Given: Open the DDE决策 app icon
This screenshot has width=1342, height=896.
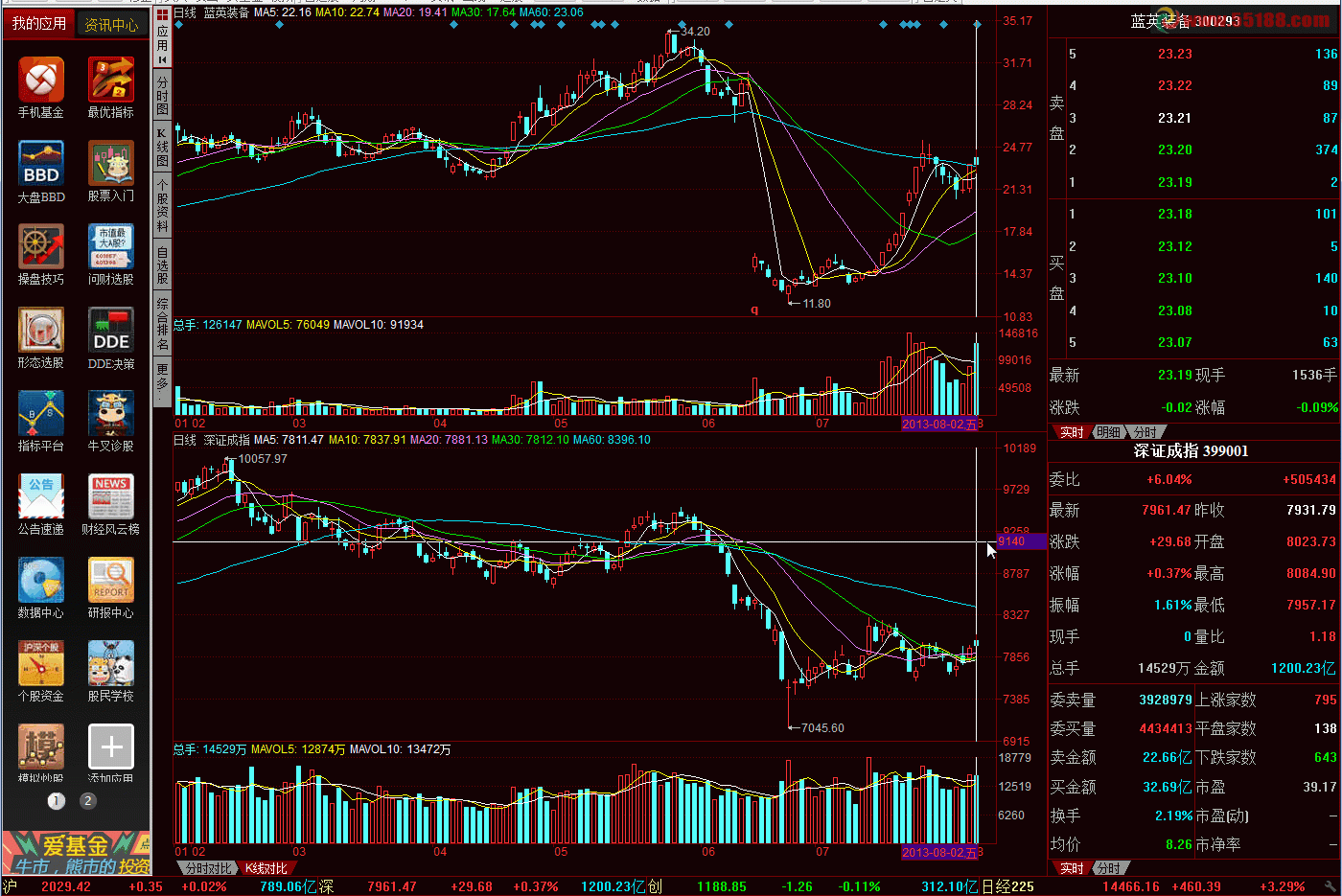Looking at the screenshot, I should point(111,330).
